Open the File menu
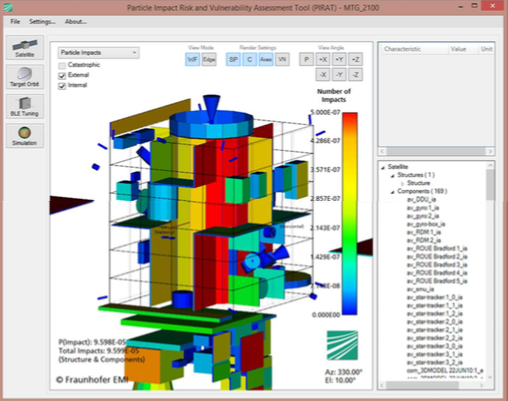This screenshot has height=401, width=508. pos(15,22)
